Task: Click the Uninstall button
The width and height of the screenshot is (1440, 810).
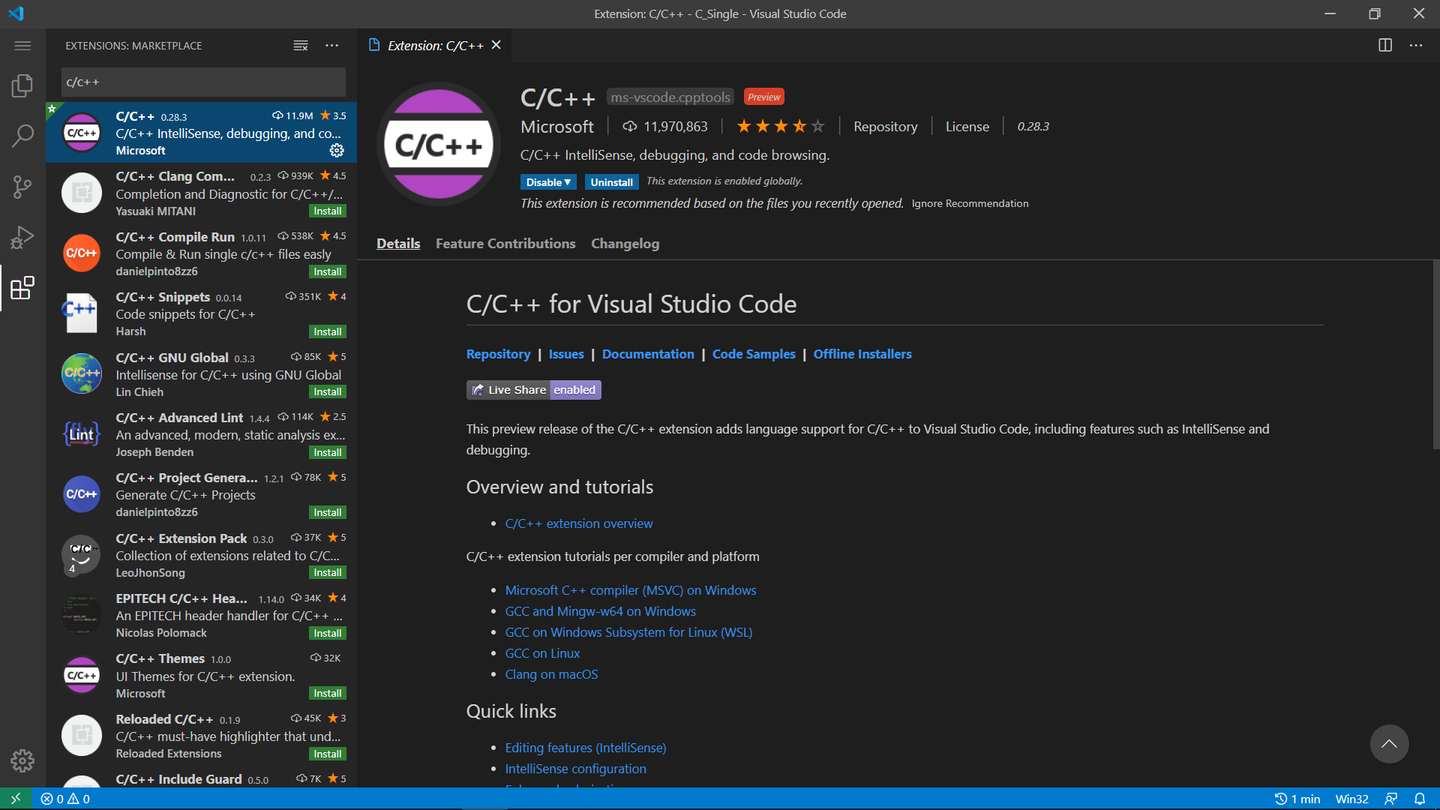Action: coord(611,181)
